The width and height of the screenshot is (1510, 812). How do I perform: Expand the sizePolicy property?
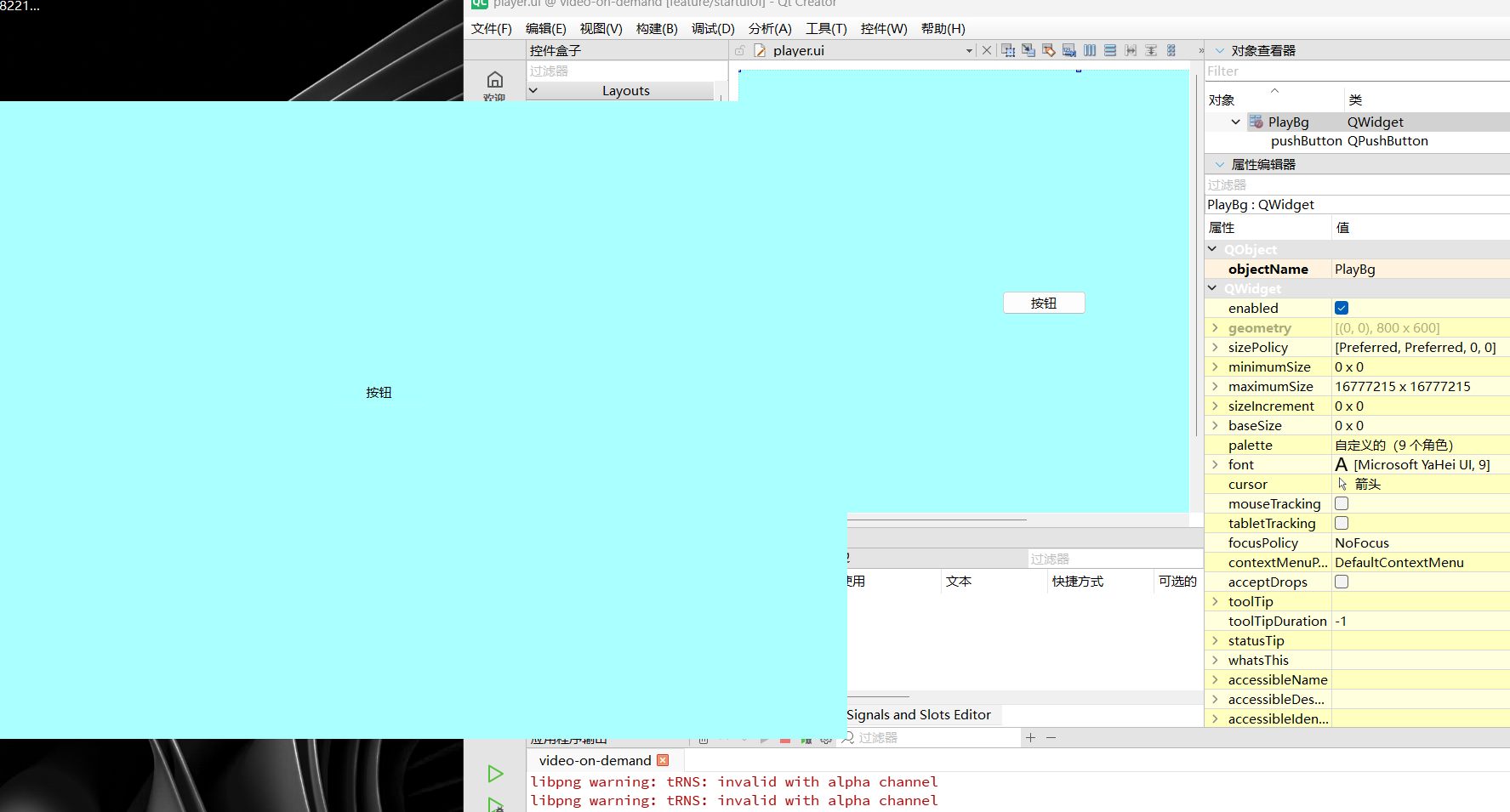tap(1215, 347)
